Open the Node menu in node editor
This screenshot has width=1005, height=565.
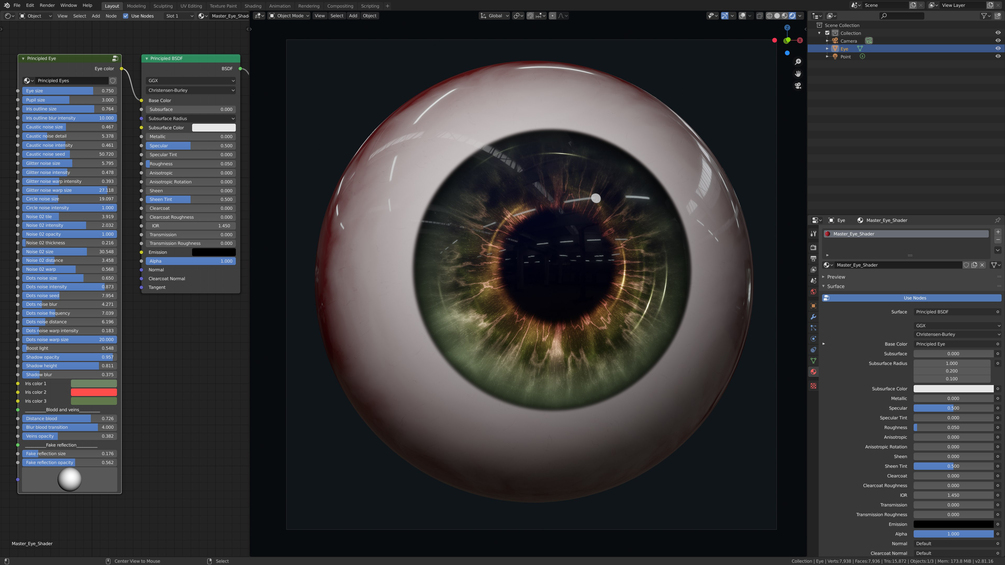click(111, 15)
